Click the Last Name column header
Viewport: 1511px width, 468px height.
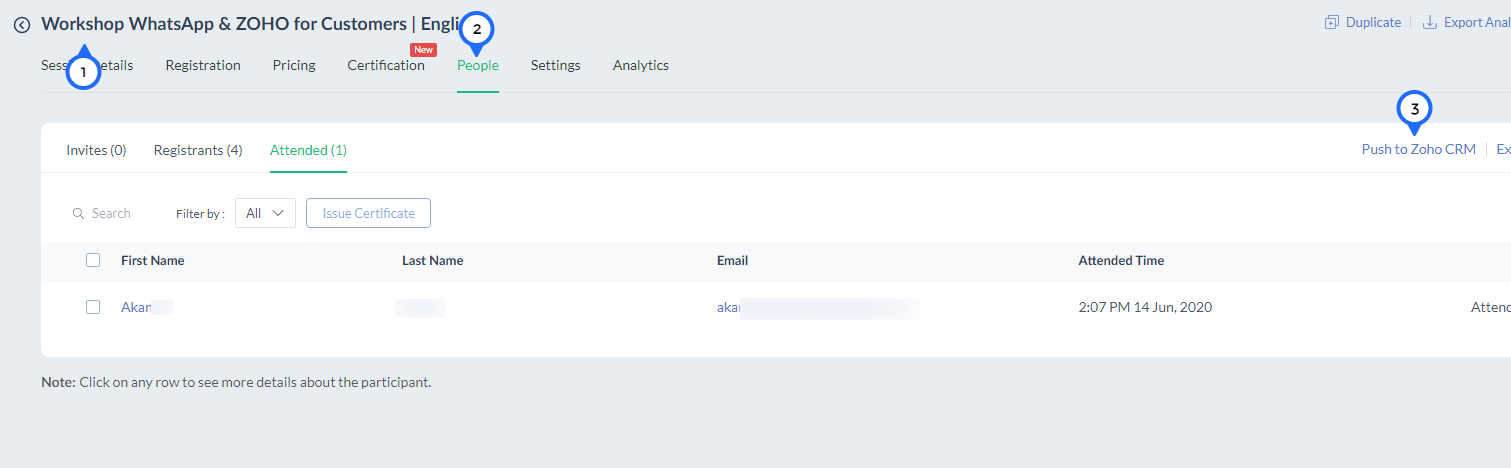(433, 260)
